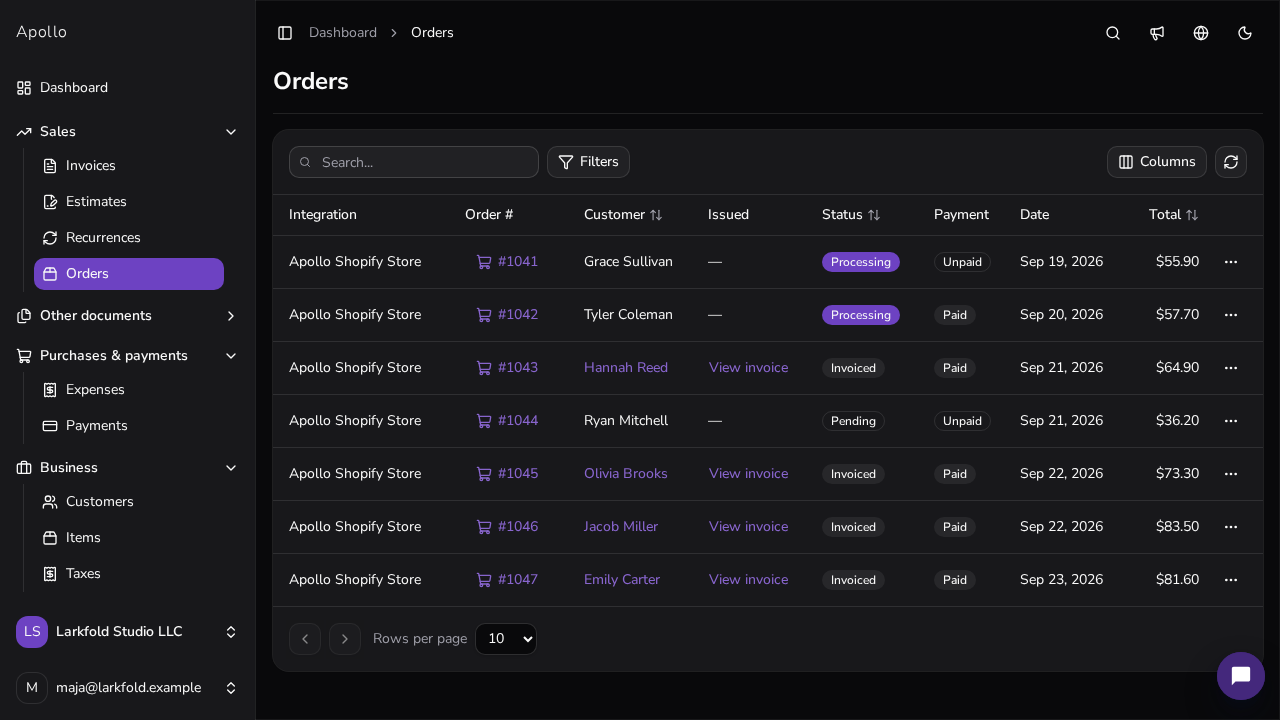1280x720 pixels.
Task: Open Recurrences in sidebar
Action: [x=129, y=238]
